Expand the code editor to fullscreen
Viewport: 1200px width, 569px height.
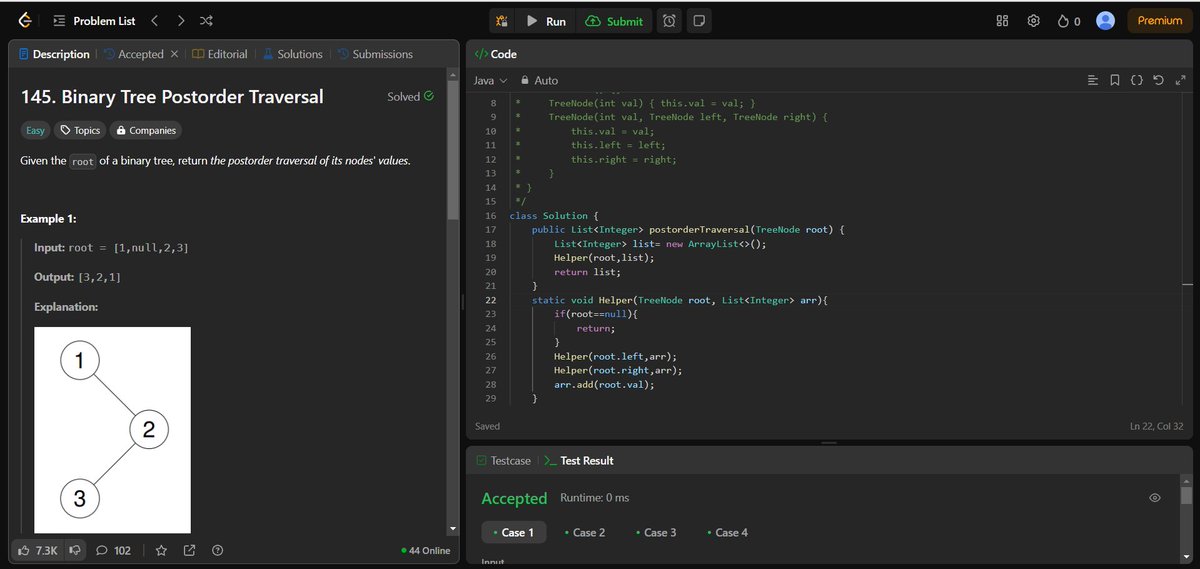[1180, 80]
